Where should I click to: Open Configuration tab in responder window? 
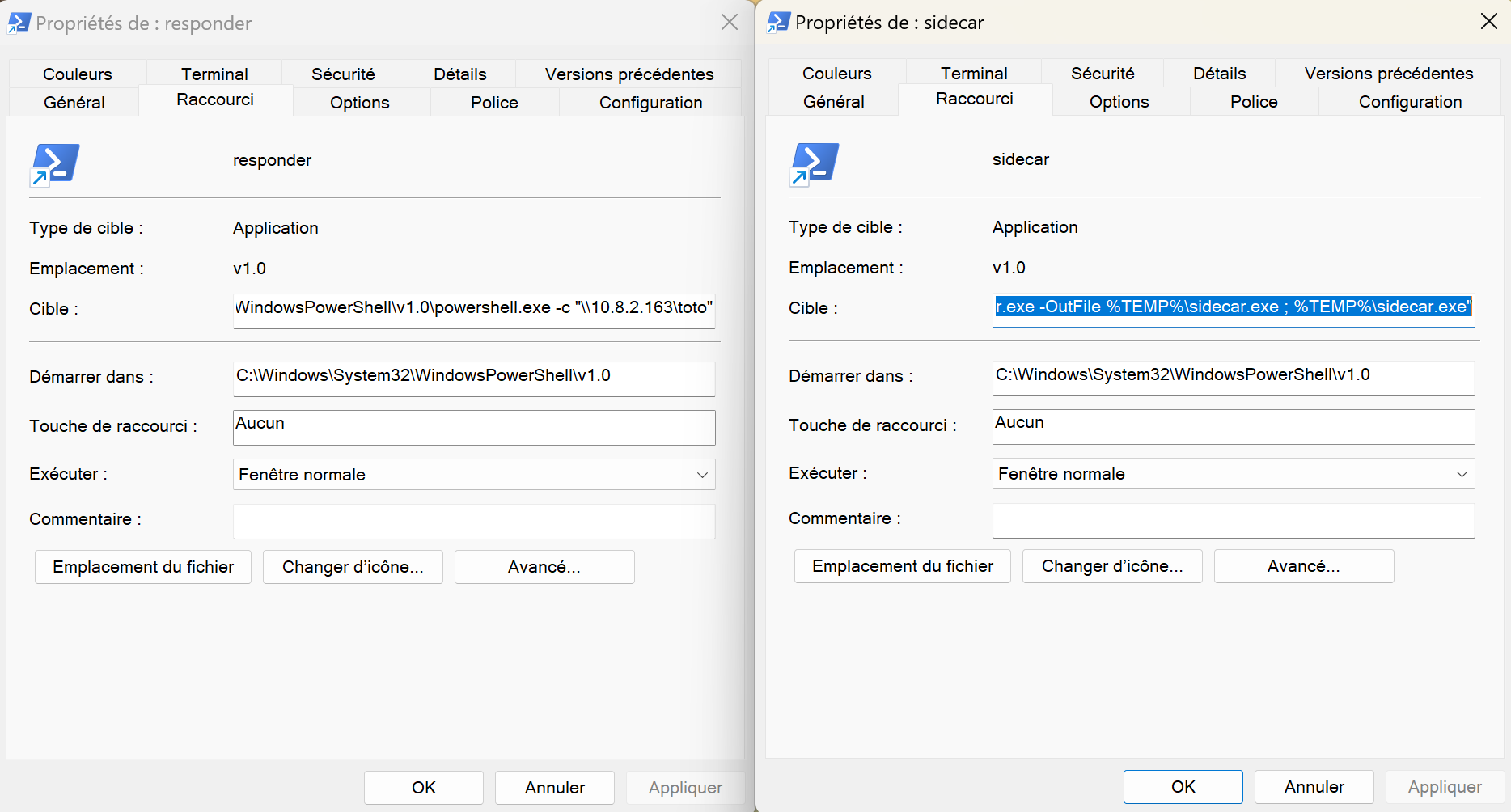pyautogui.click(x=650, y=102)
